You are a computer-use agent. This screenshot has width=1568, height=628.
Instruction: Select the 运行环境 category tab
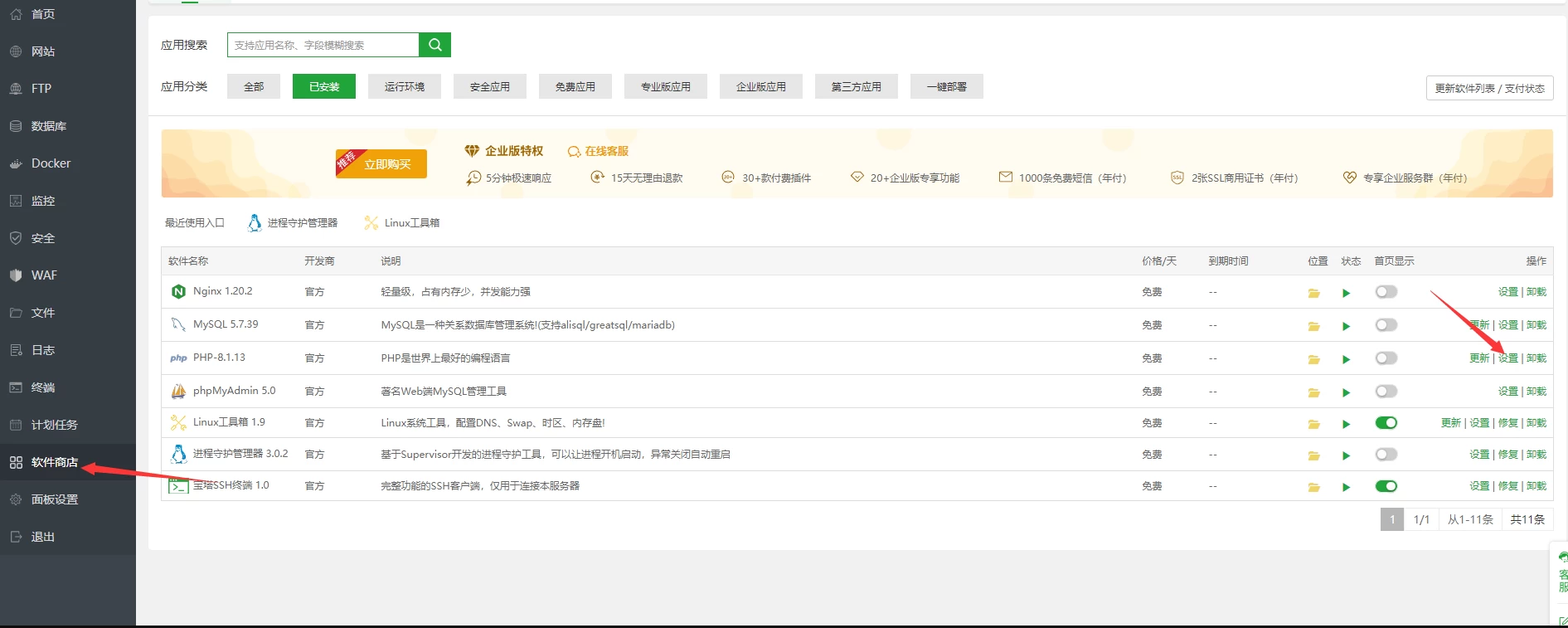[405, 86]
